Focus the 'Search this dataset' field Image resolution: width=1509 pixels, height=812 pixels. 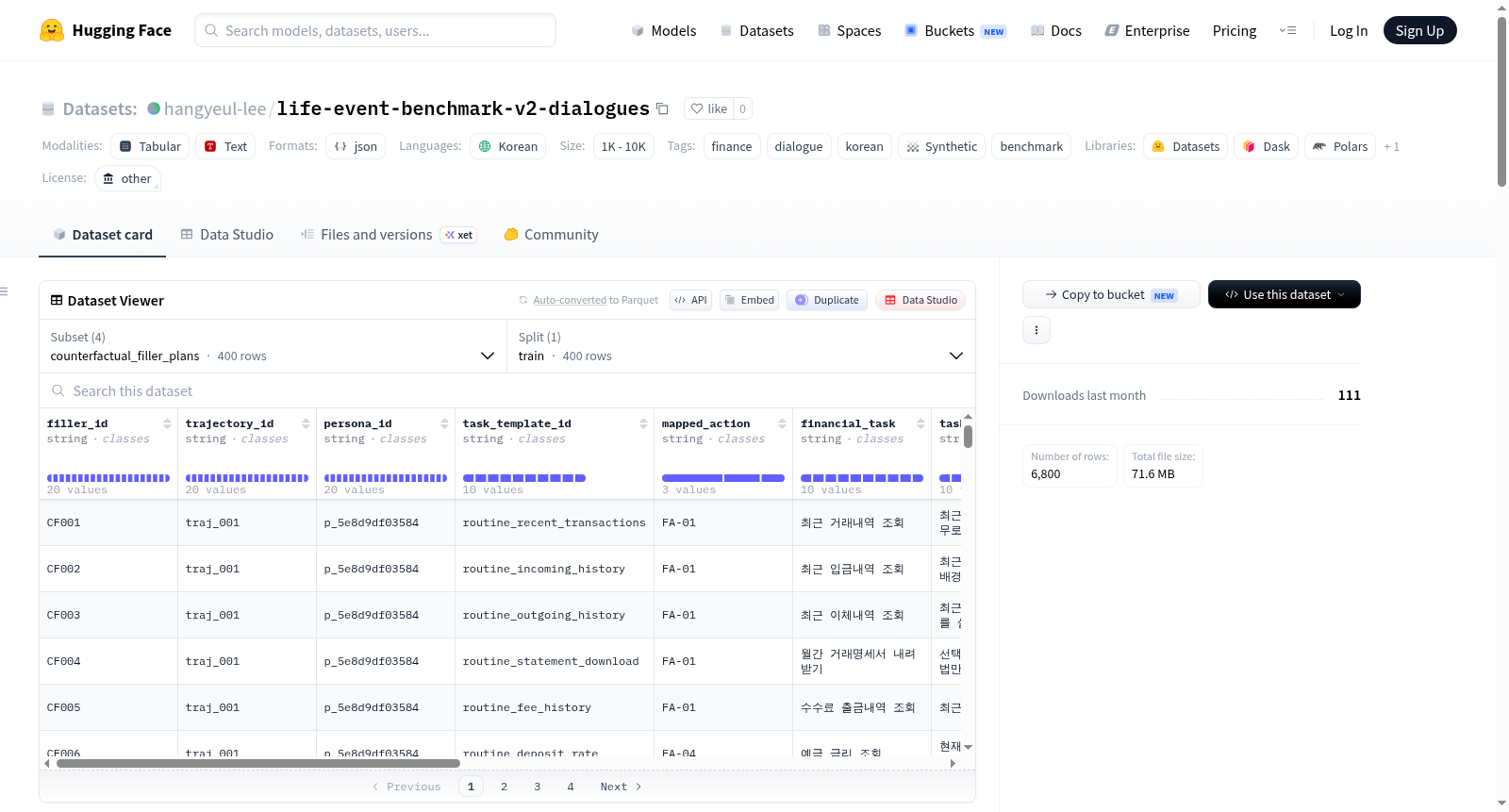tap(507, 390)
